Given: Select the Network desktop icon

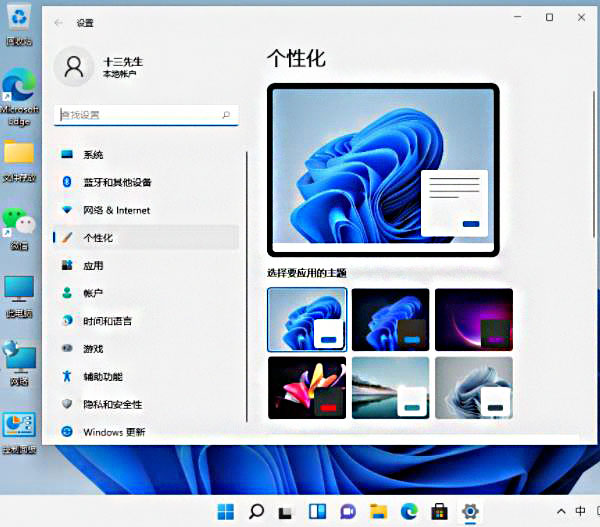Looking at the screenshot, I should pos(19,364).
